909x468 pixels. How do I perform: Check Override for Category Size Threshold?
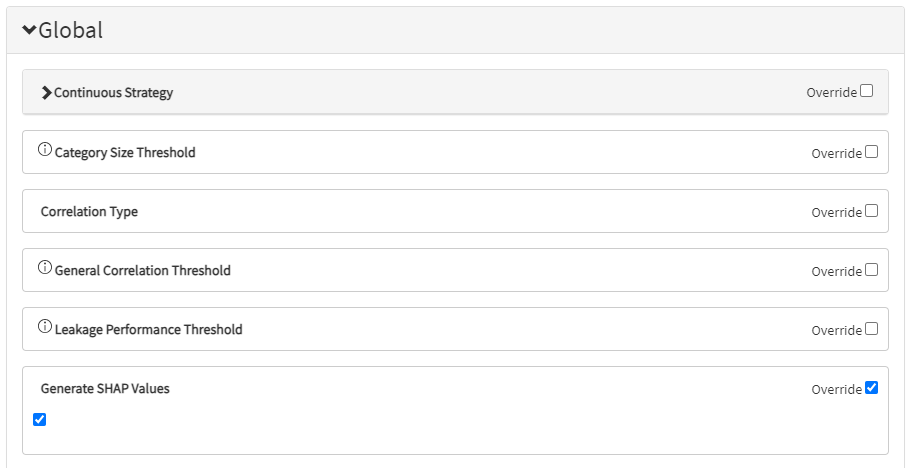[x=871, y=152]
